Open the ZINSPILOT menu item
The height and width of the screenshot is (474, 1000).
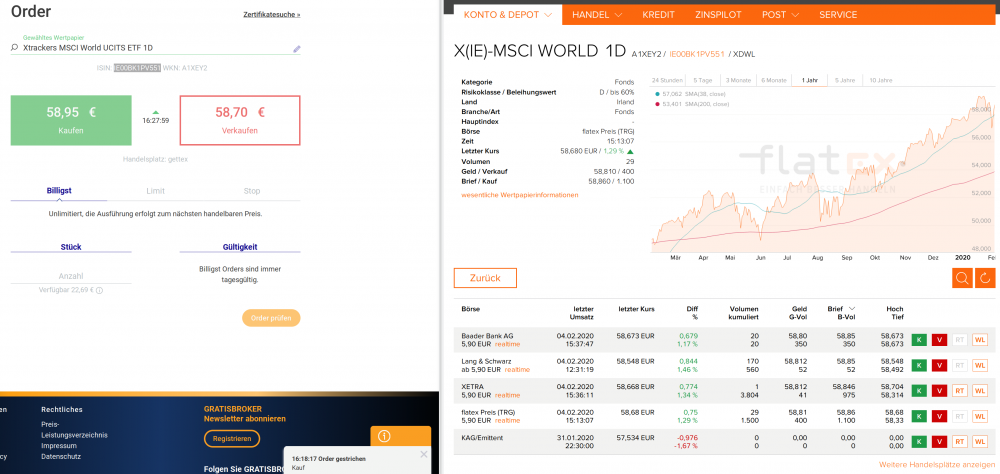(x=718, y=15)
